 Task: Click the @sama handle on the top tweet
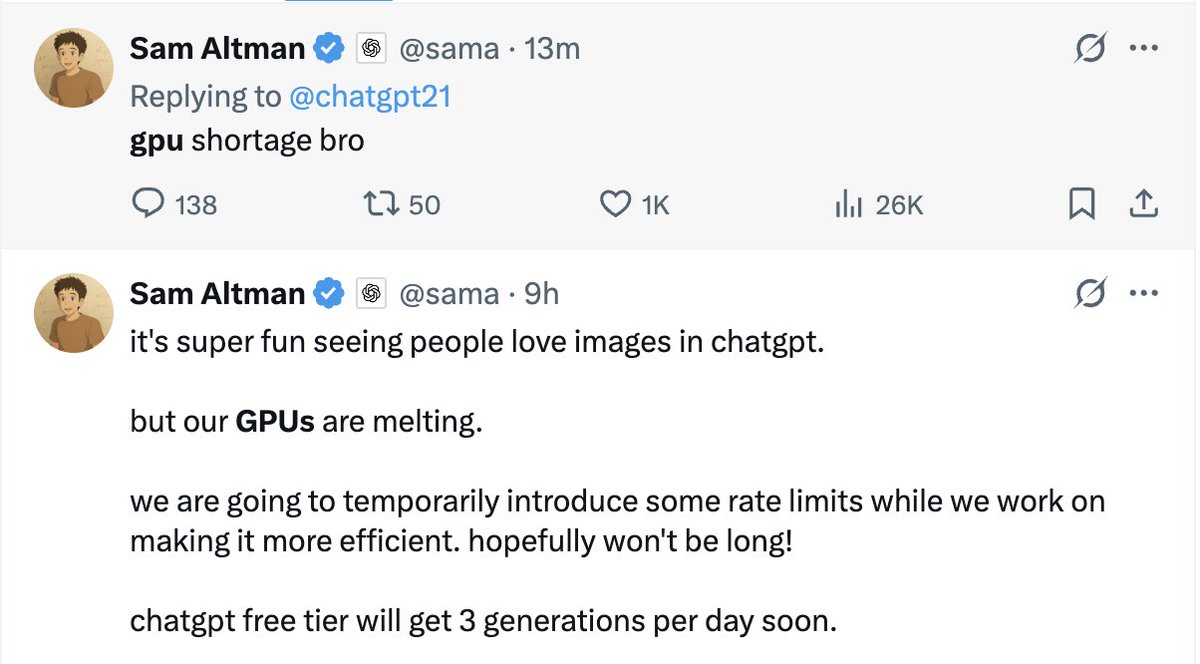[x=450, y=48]
